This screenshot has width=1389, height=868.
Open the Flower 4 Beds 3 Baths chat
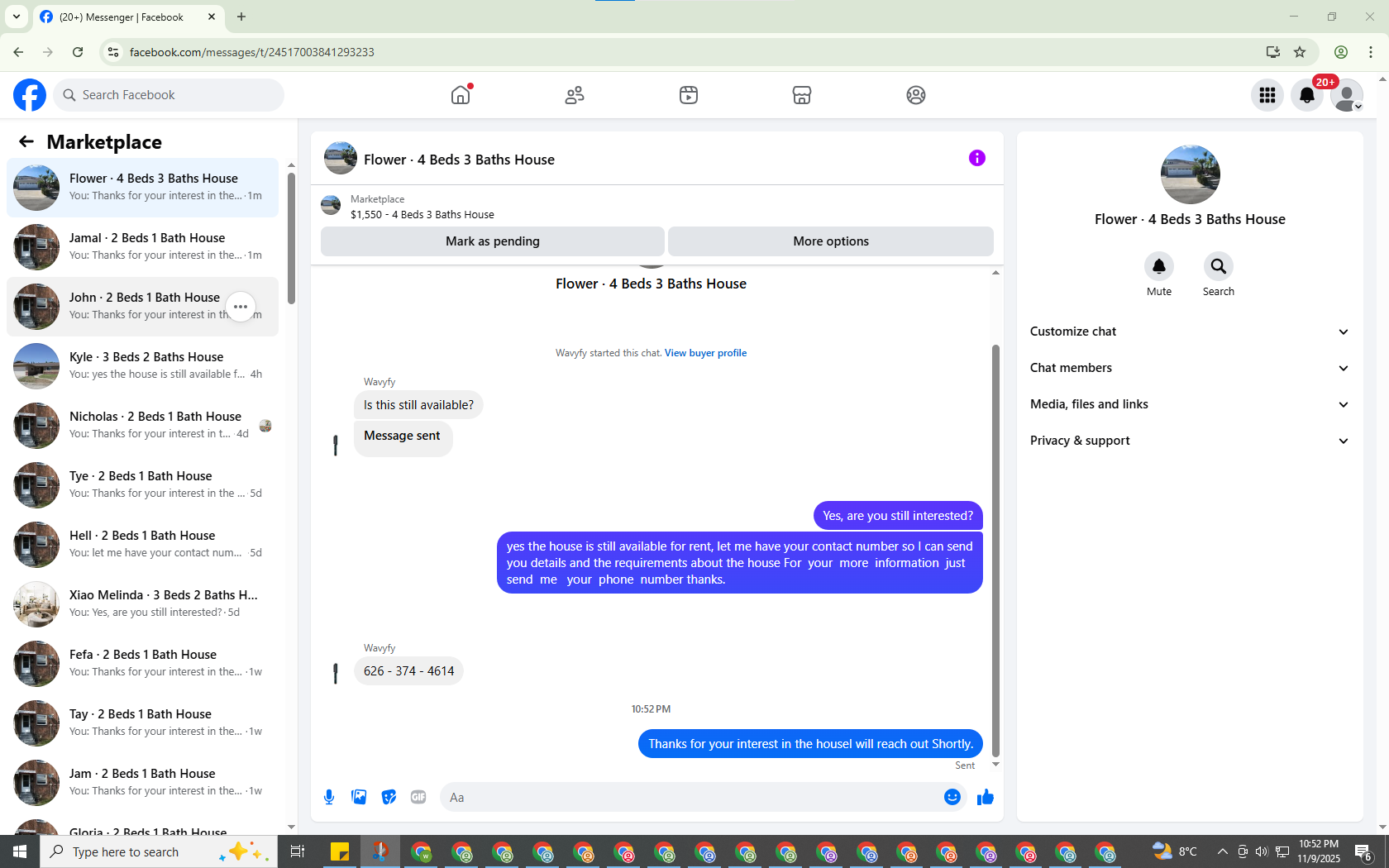[x=142, y=188]
